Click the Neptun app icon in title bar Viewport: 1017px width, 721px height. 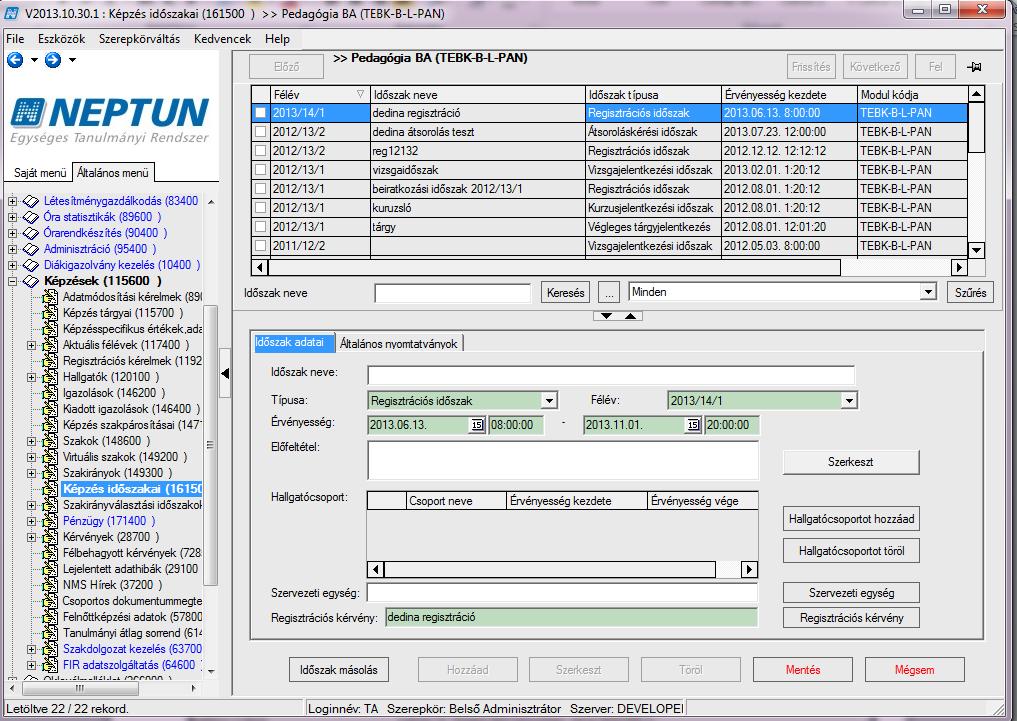(12, 13)
